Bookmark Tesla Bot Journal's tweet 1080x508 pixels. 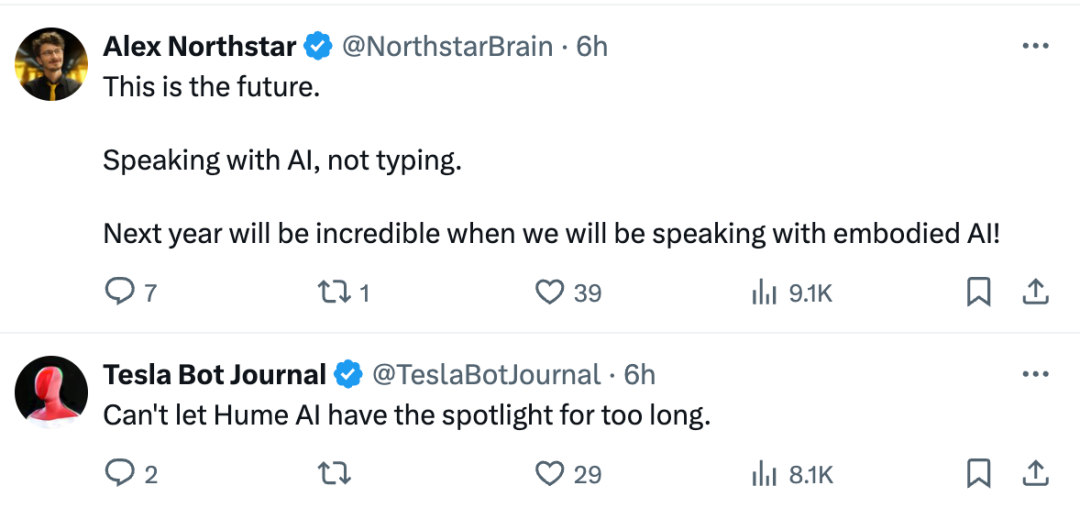pos(979,473)
